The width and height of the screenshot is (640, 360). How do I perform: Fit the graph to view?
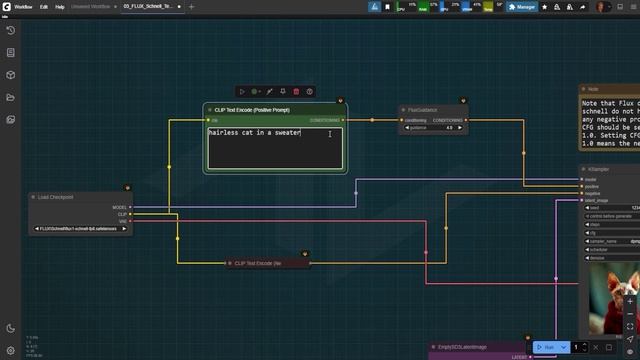click(x=630, y=327)
